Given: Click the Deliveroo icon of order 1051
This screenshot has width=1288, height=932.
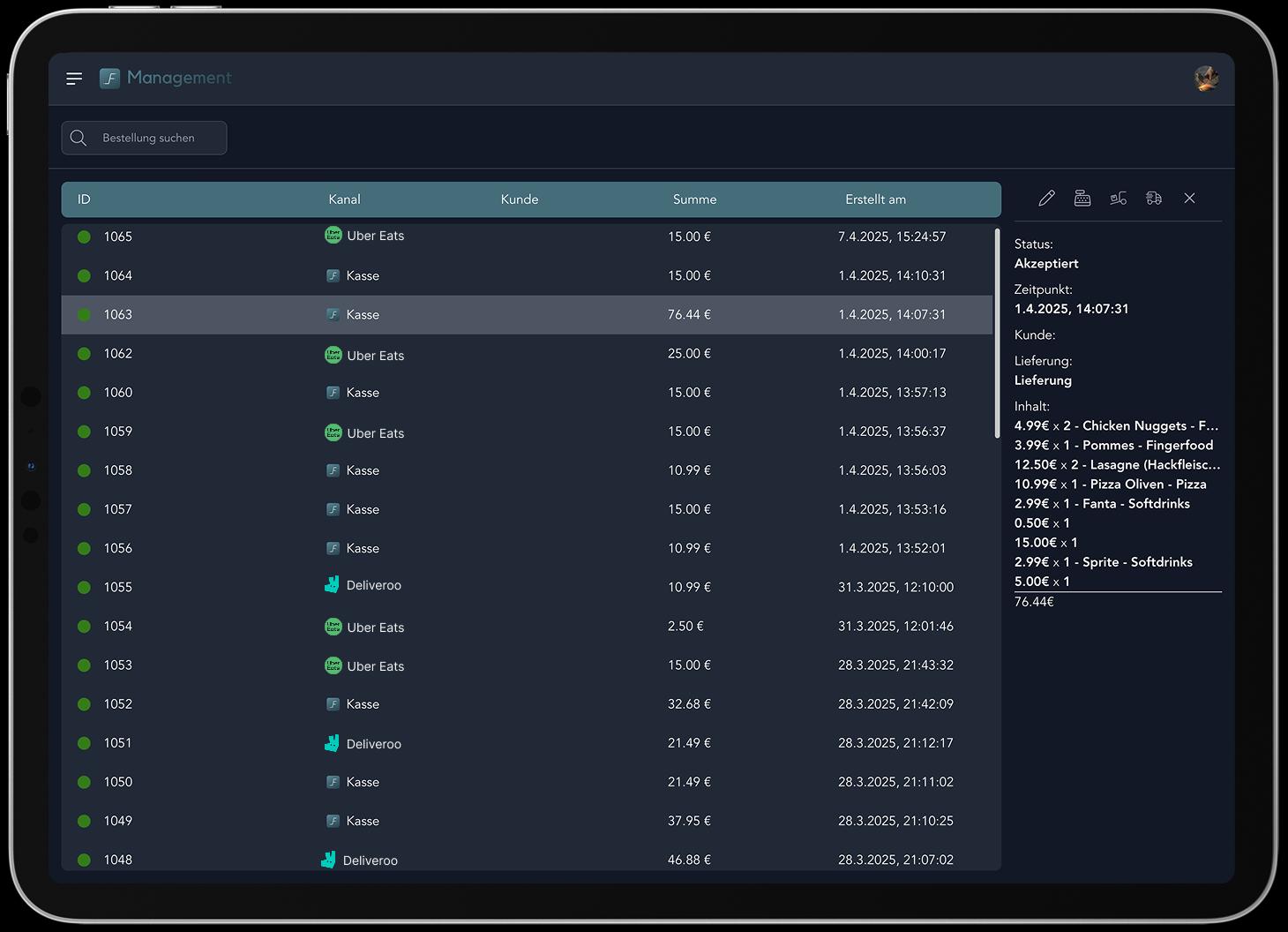Looking at the screenshot, I should [333, 743].
